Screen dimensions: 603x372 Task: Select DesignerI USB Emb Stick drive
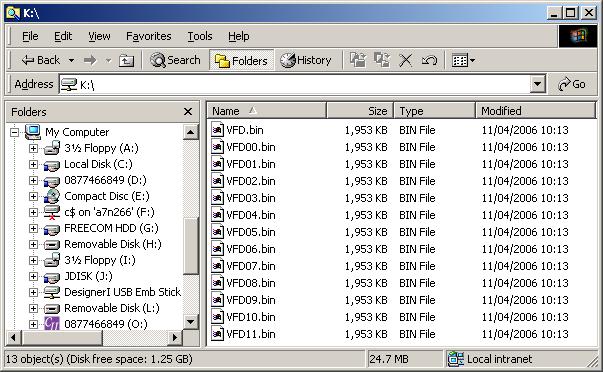pyautogui.click(x=122, y=292)
